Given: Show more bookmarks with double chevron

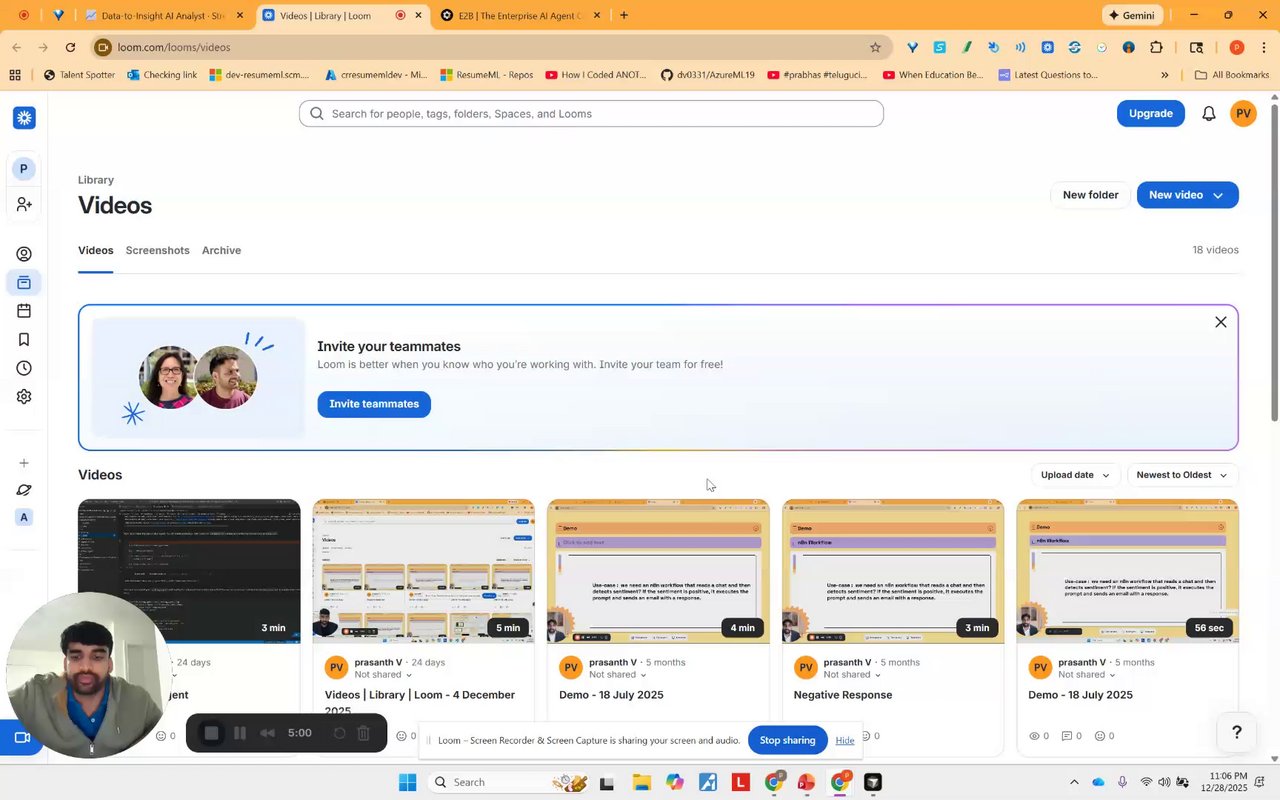Looking at the screenshot, I should pyautogui.click(x=1164, y=75).
